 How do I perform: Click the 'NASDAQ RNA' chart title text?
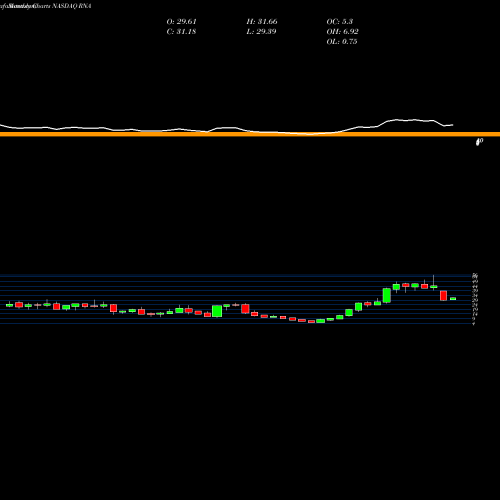click(72, 6)
